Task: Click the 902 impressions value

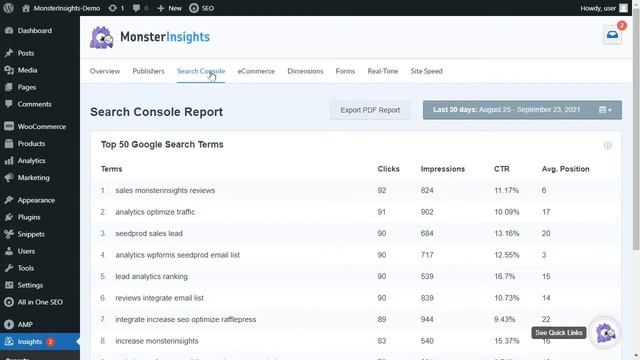Action: (x=427, y=212)
